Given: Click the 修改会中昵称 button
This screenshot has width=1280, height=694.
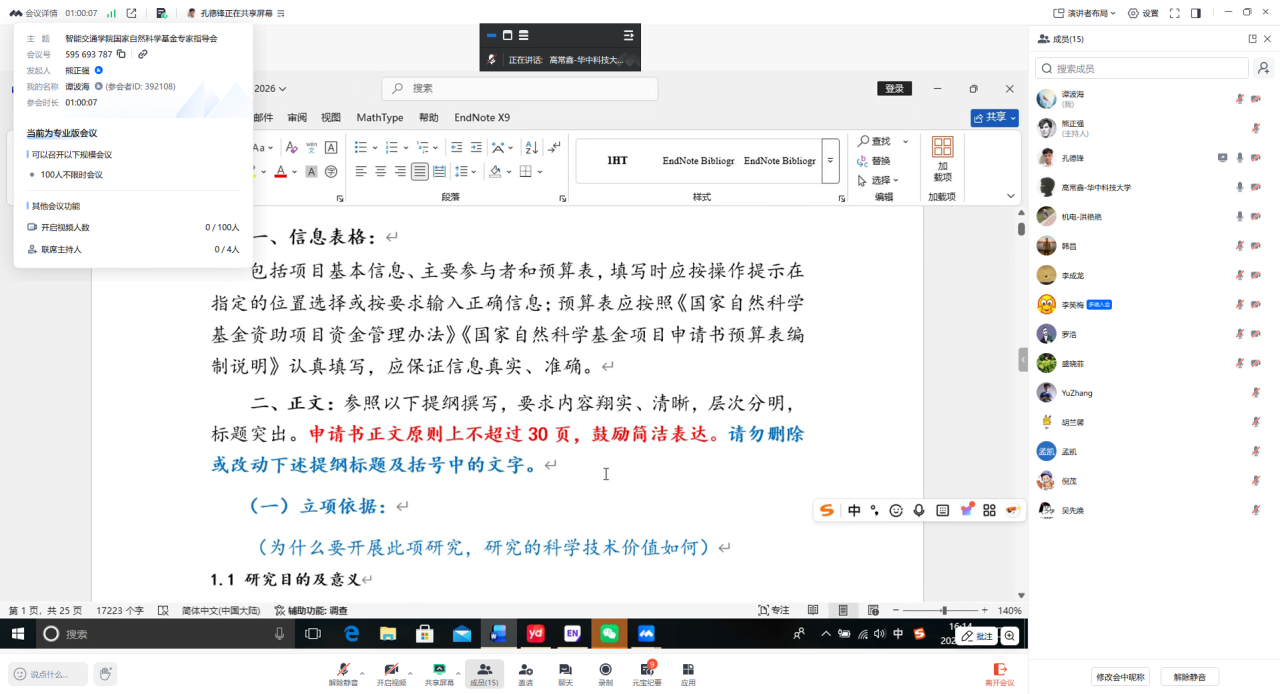Looking at the screenshot, I should [x=1120, y=677].
